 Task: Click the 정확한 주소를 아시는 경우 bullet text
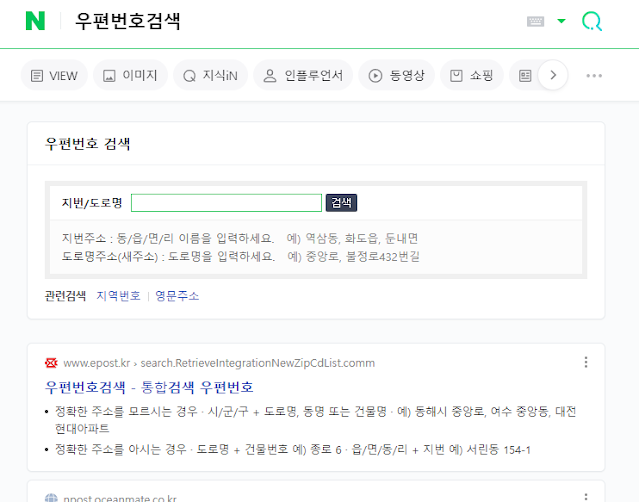pos(293,450)
